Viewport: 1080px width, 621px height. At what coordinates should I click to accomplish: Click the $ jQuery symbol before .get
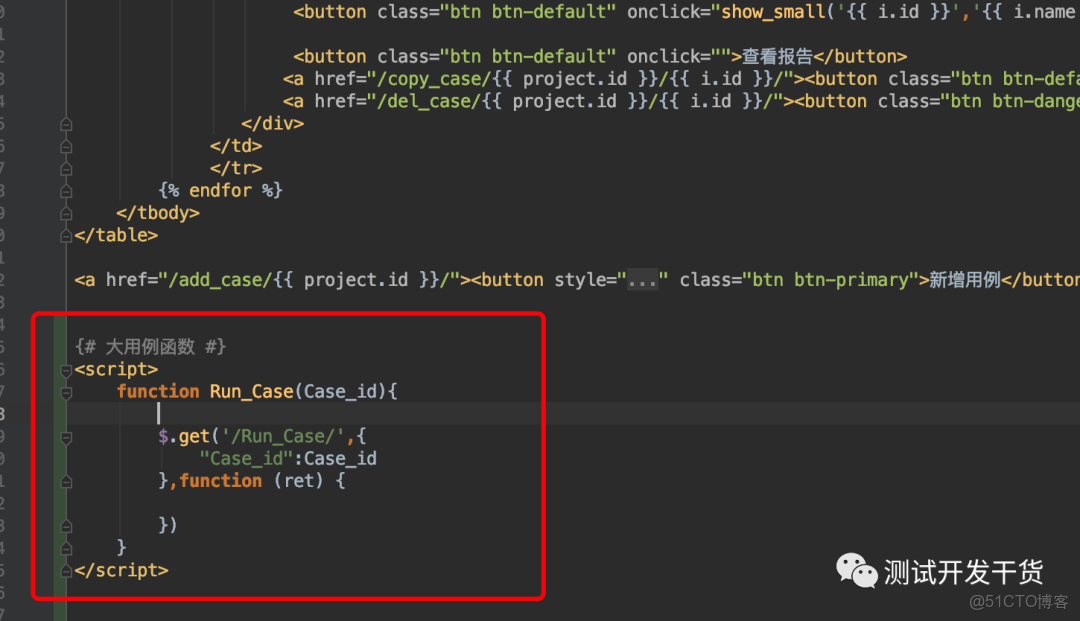point(163,436)
